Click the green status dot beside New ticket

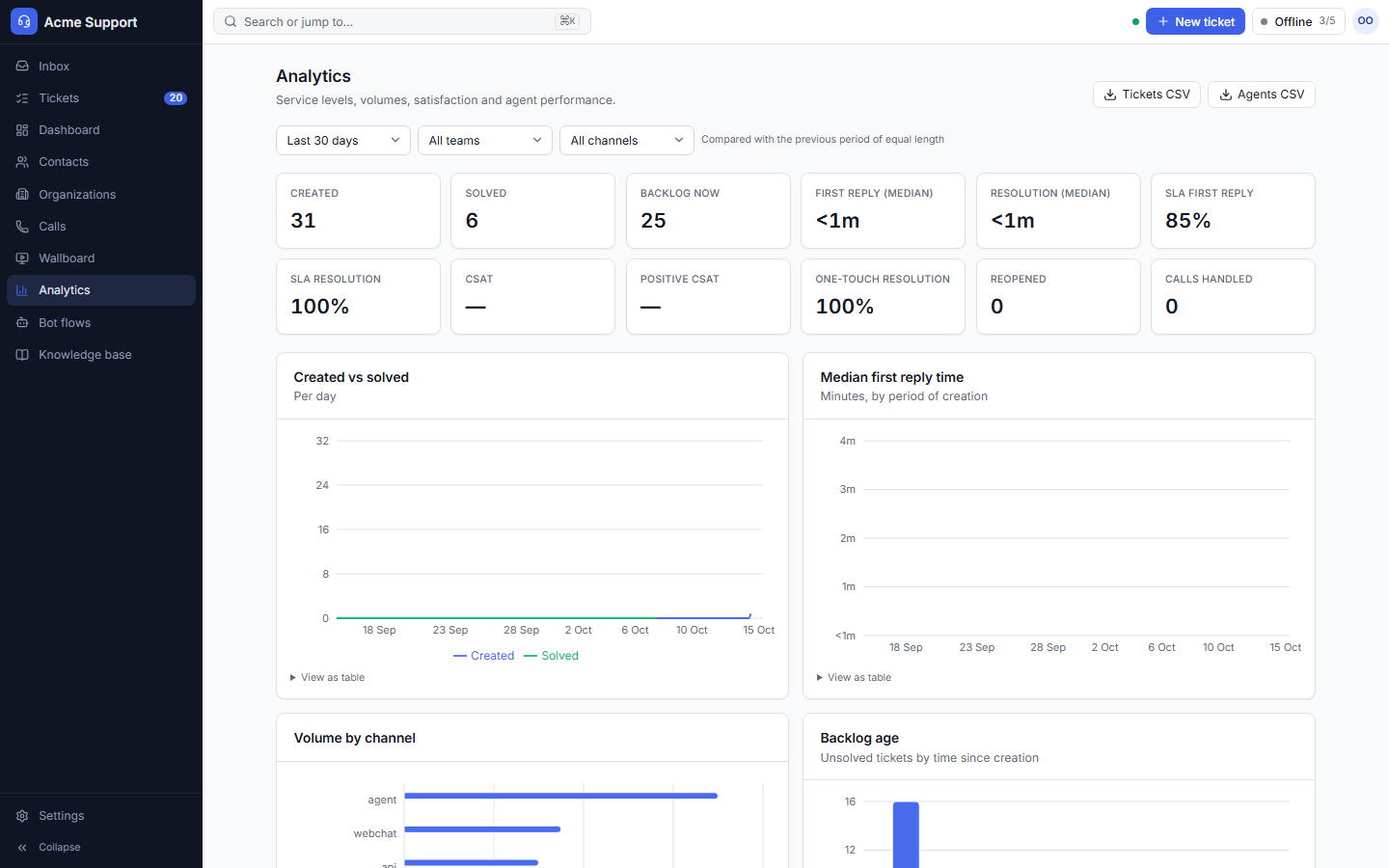1135,21
